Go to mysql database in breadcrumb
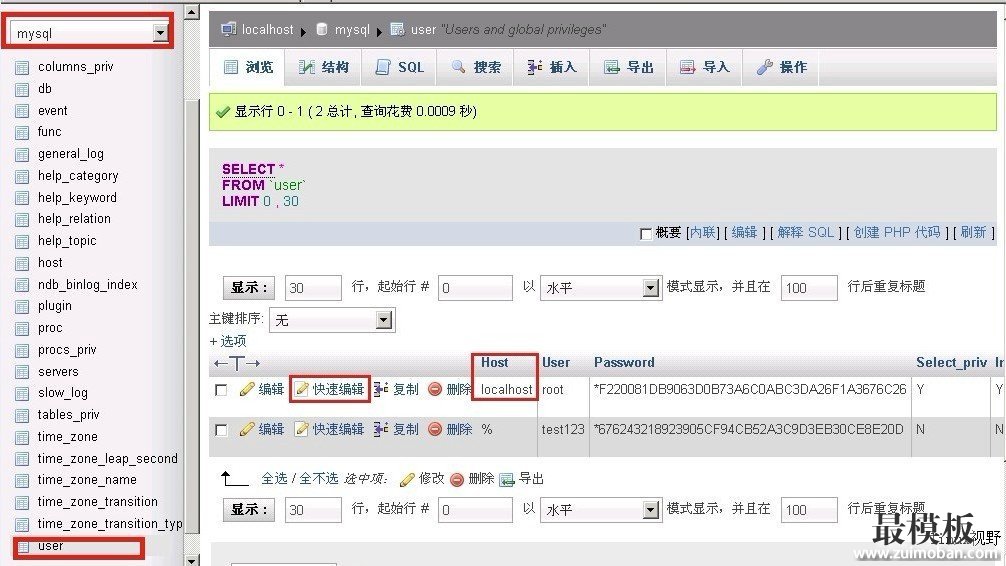The image size is (1006, 566). (352, 30)
